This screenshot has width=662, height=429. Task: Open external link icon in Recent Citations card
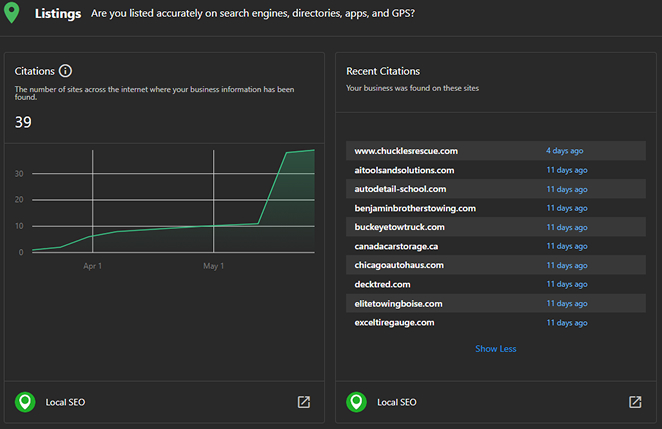point(635,402)
